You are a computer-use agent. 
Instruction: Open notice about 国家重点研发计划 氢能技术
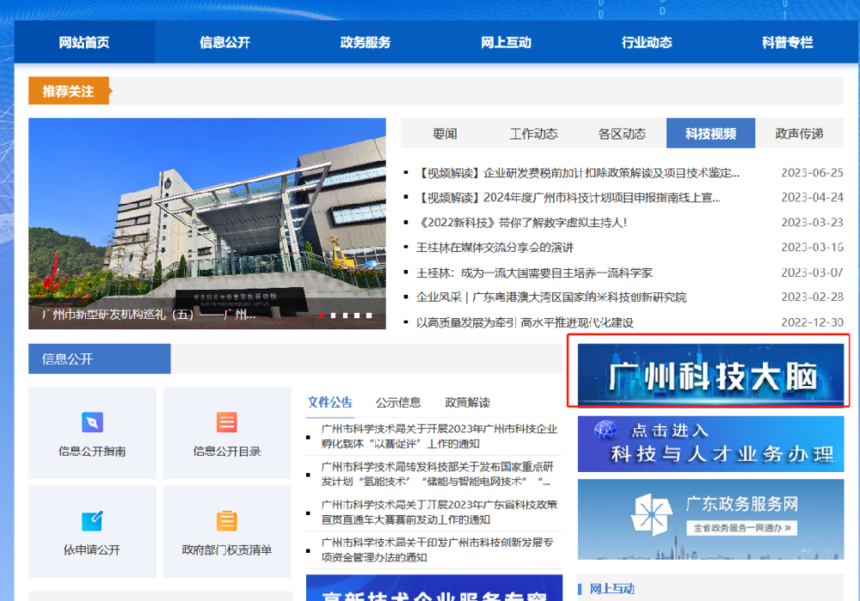click(x=438, y=474)
